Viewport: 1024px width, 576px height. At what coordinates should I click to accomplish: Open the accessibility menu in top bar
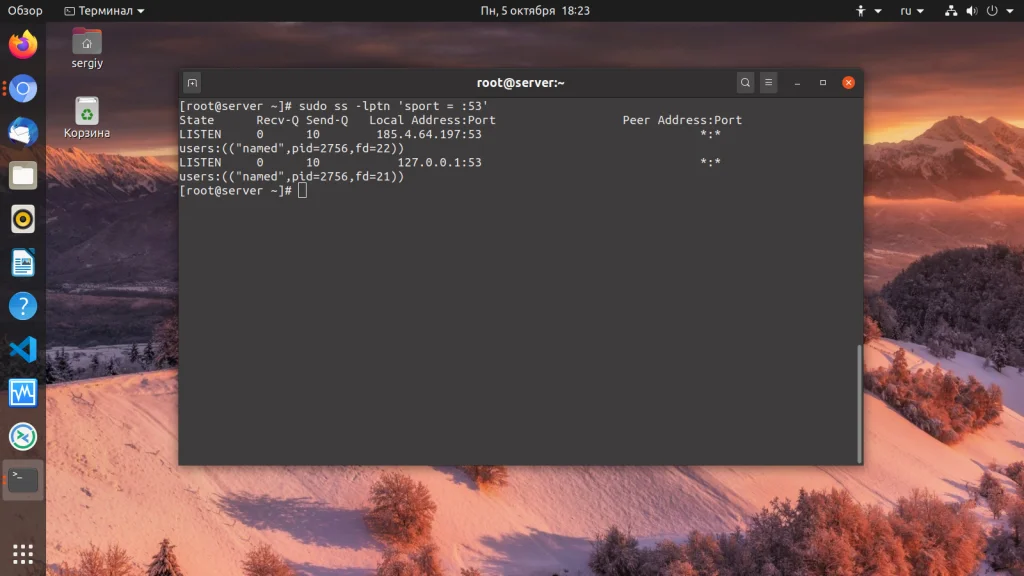pyautogui.click(x=869, y=10)
